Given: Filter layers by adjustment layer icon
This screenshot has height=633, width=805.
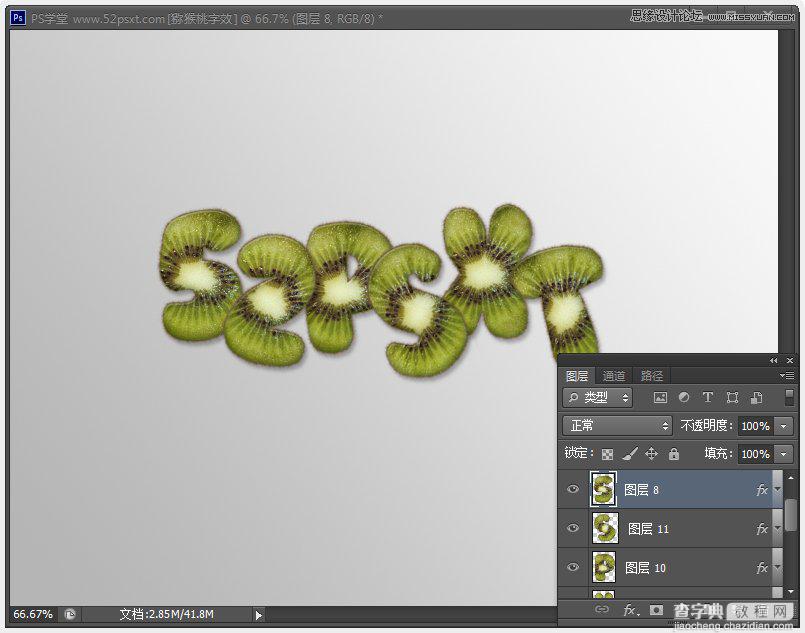Looking at the screenshot, I should [x=684, y=397].
